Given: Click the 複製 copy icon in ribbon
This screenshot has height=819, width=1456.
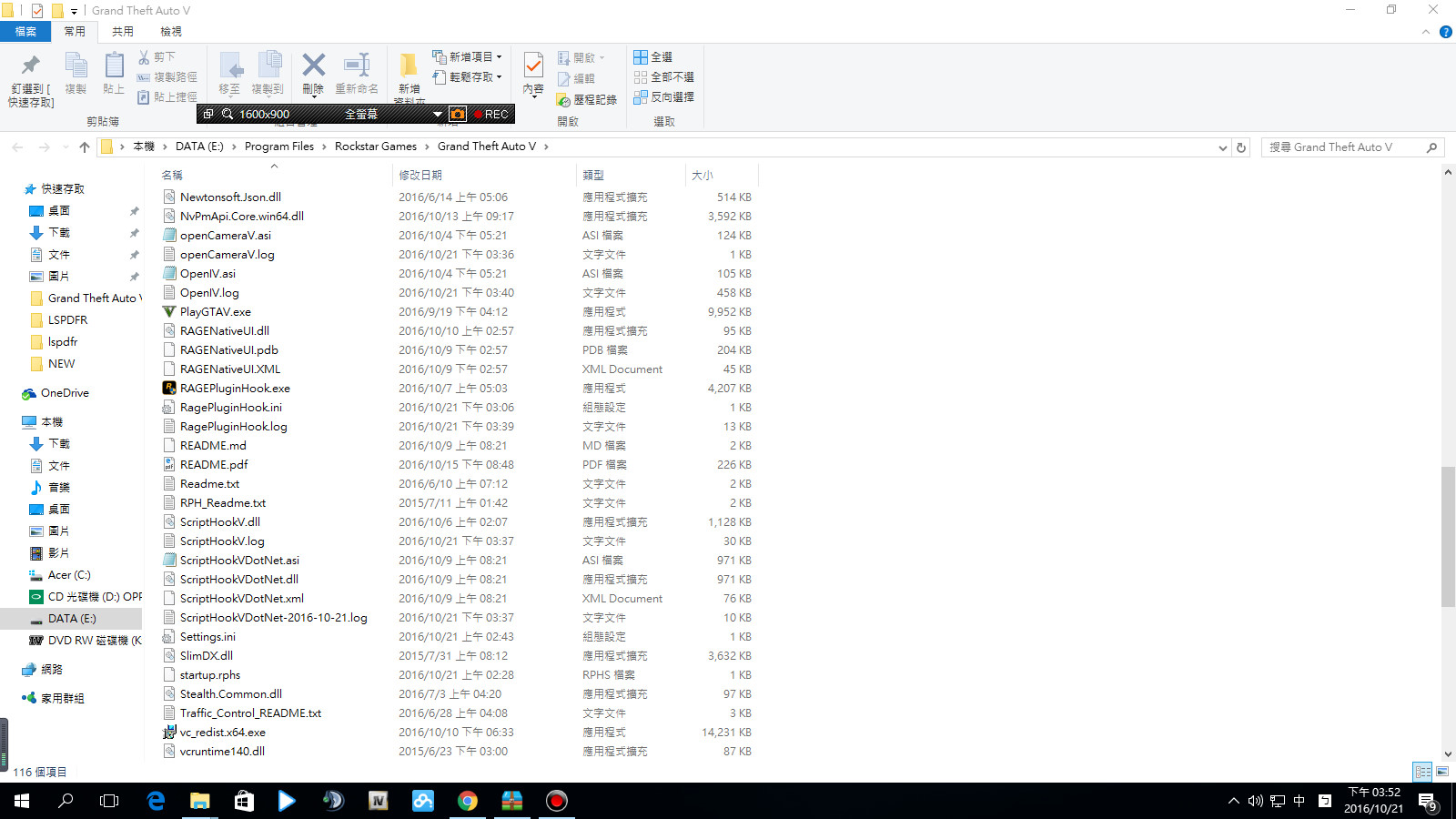Looking at the screenshot, I should tap(76, 66).
